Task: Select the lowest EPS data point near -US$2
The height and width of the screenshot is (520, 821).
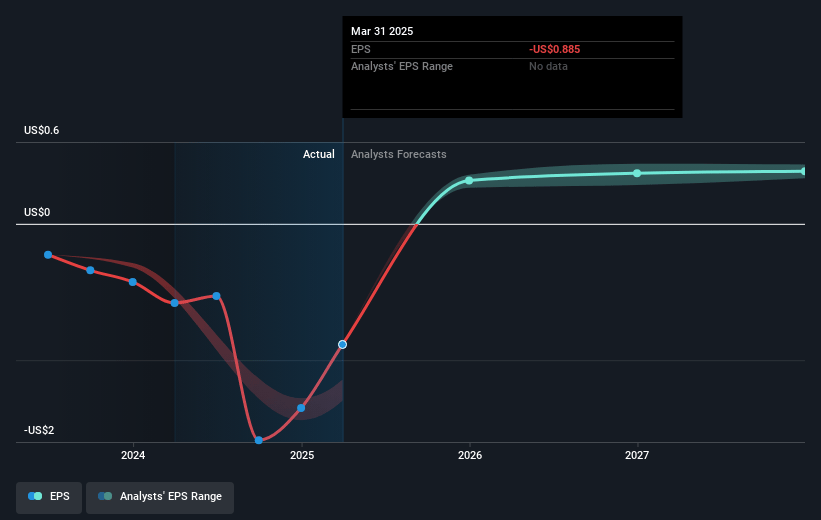Action: 259,440
